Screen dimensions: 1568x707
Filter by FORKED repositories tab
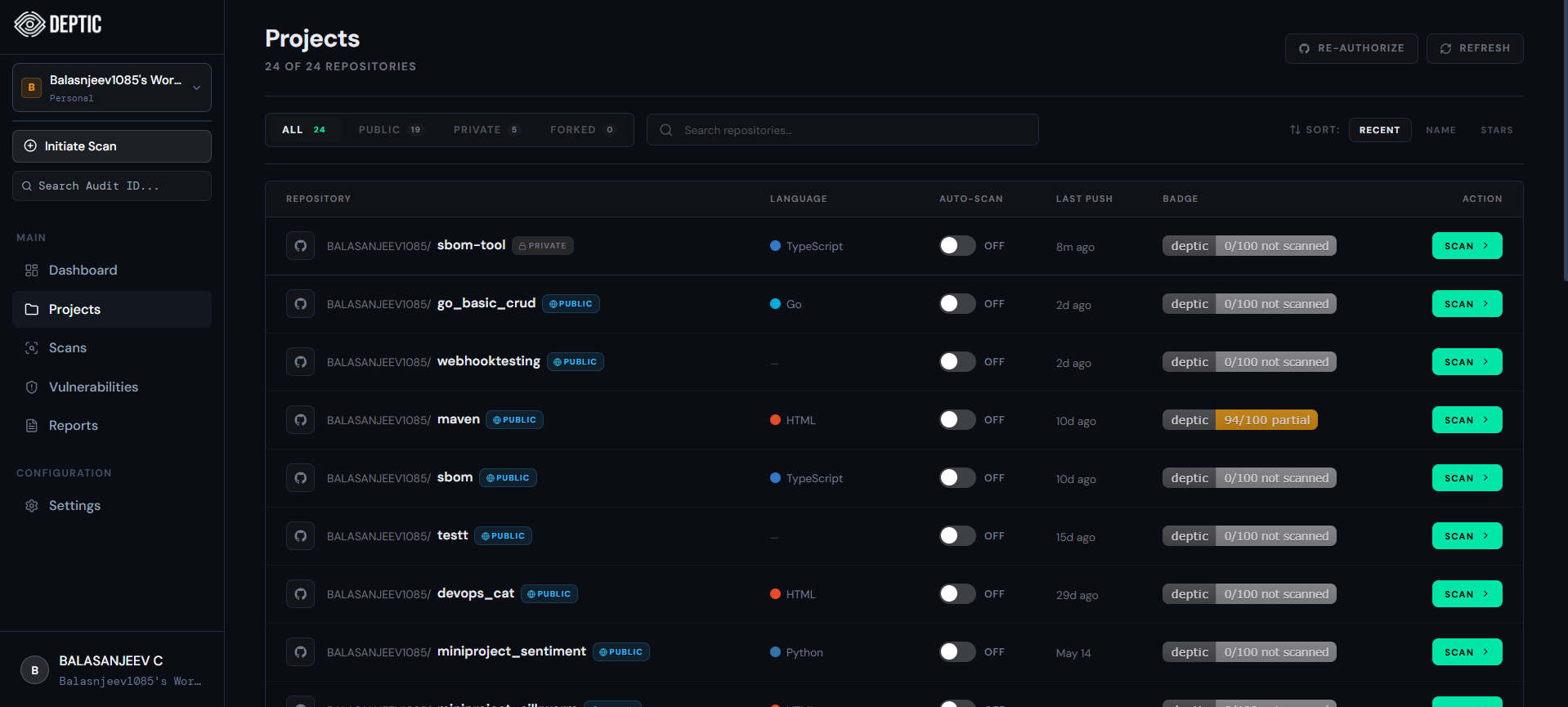coord(583,130)
